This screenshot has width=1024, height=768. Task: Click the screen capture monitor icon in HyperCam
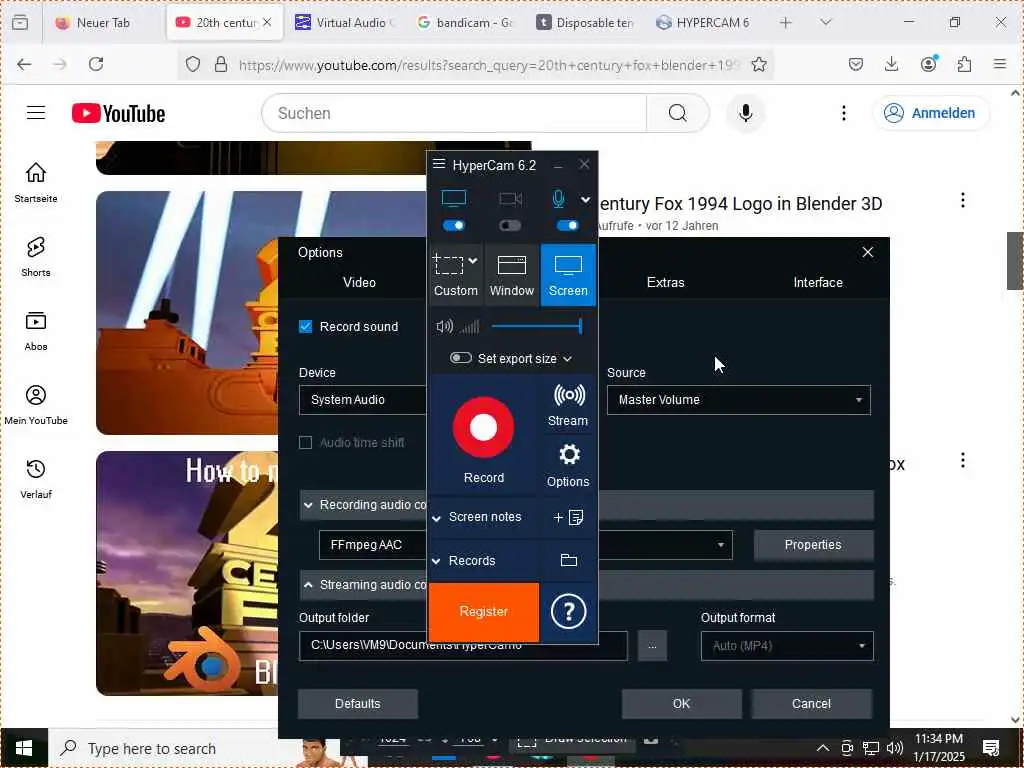454,199
